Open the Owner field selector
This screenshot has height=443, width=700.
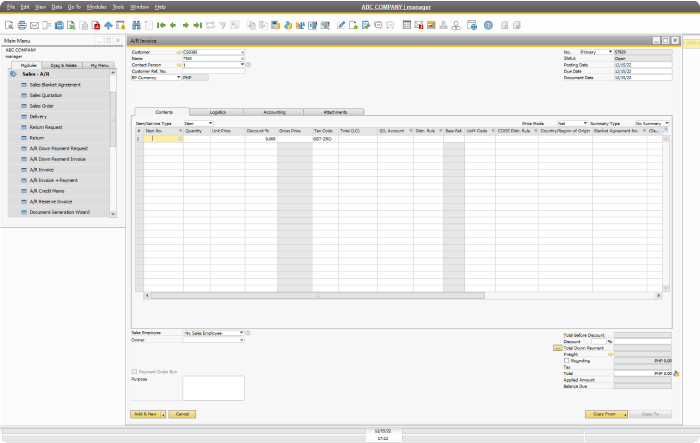click(242, 340)
